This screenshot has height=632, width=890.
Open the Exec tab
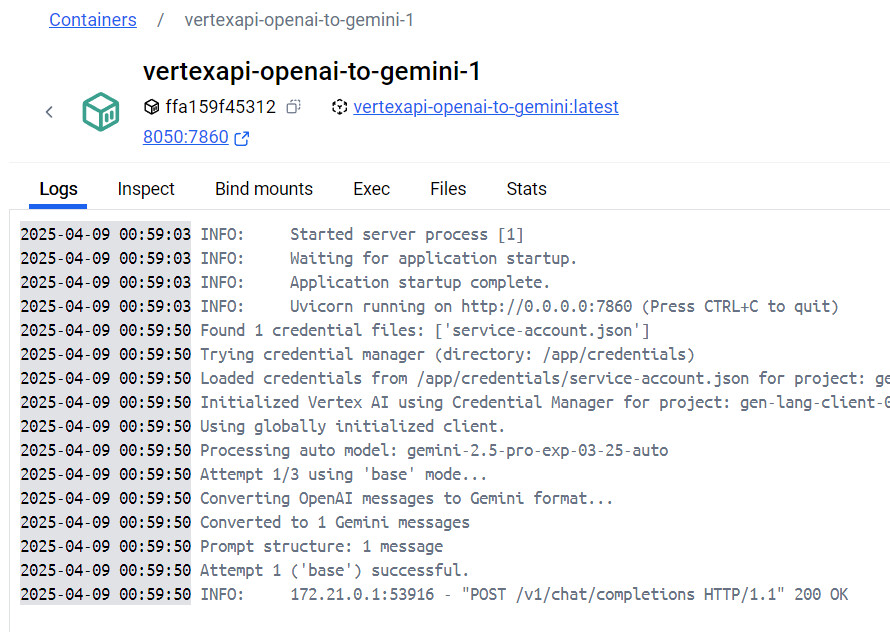(x=371, y=189)
